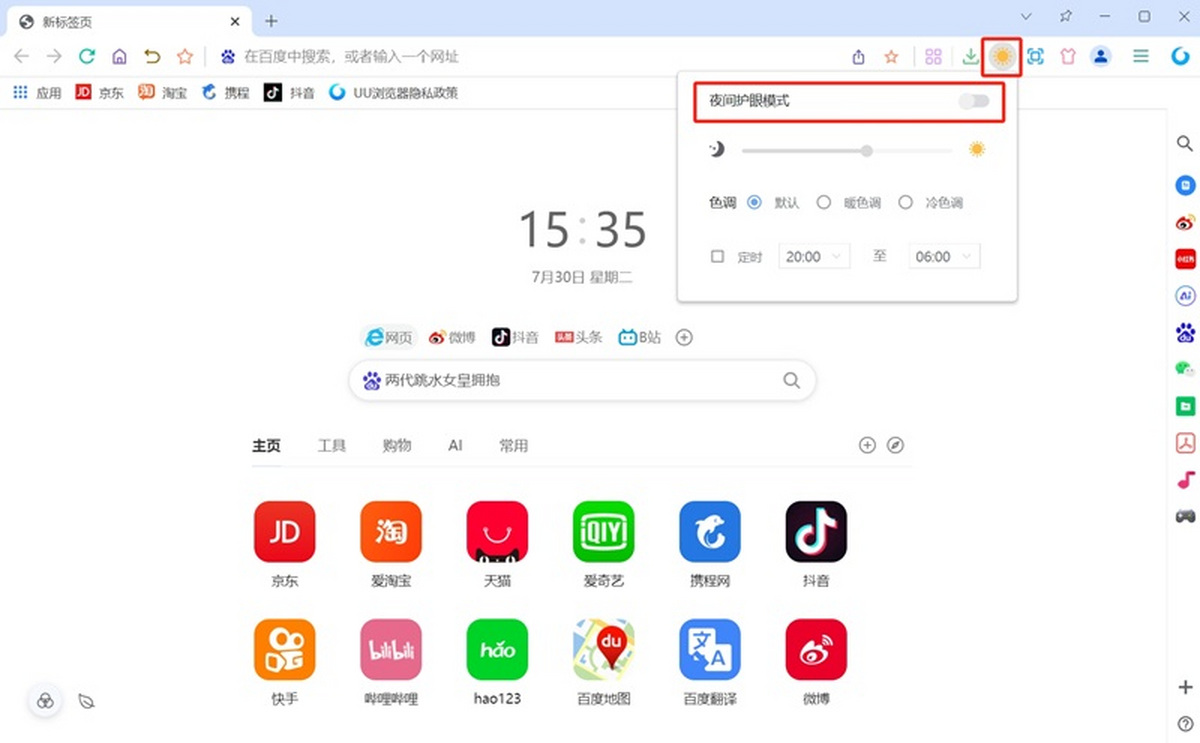Open the 爱奇艺 shortcut tile
Image resolution: width=1200 pixels, height=743 pixels.
603,544
